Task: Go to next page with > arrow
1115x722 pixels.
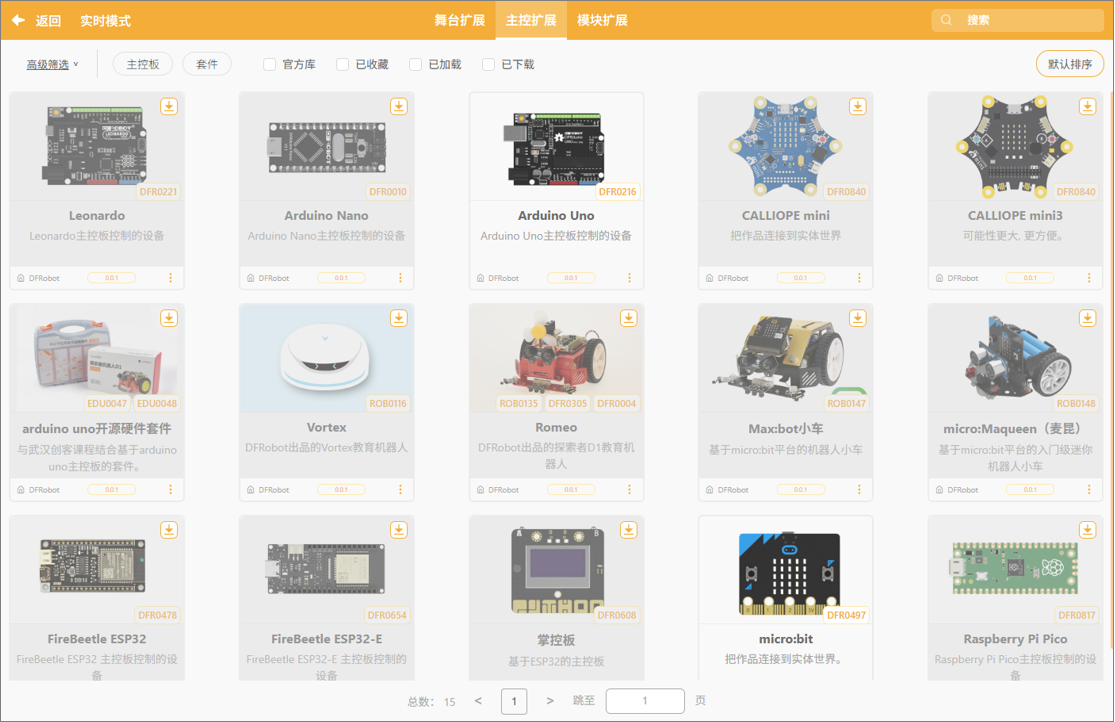Action: click(550, 701)
